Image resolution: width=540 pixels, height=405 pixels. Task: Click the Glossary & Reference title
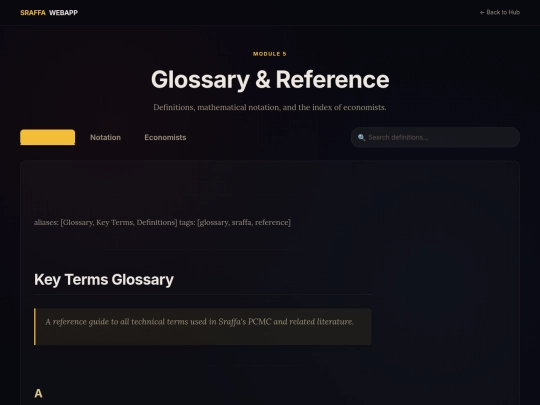[270, 80]
